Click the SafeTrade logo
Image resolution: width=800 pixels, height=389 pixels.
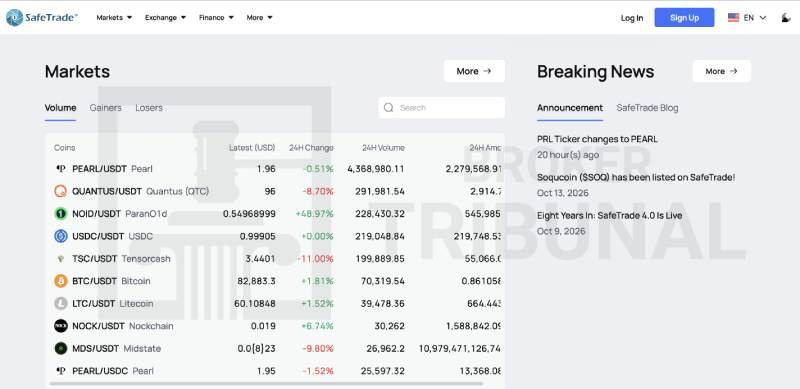(42, 17)
